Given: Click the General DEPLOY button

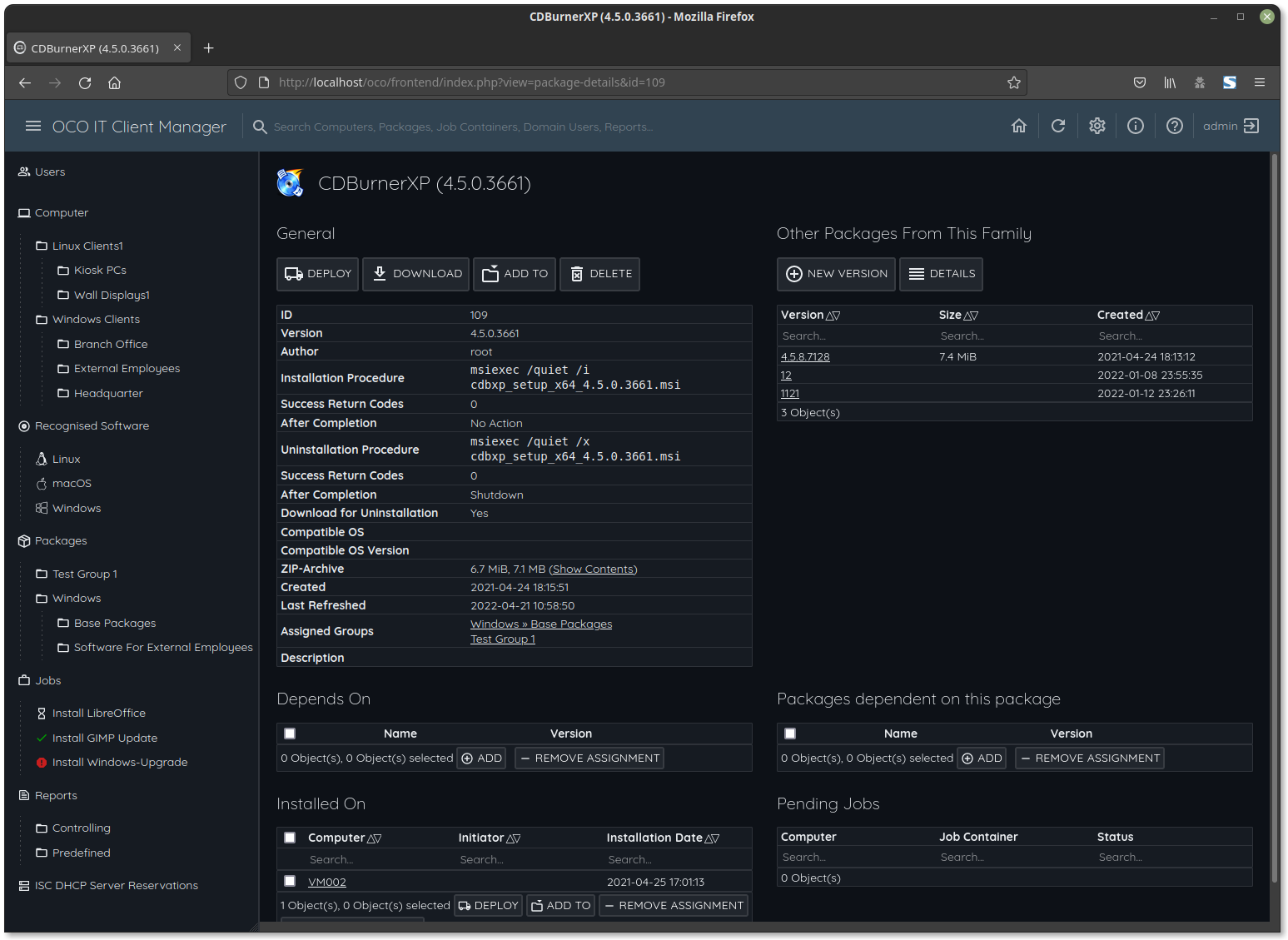Looking at the screenshot, I should (x=317, y=274).
